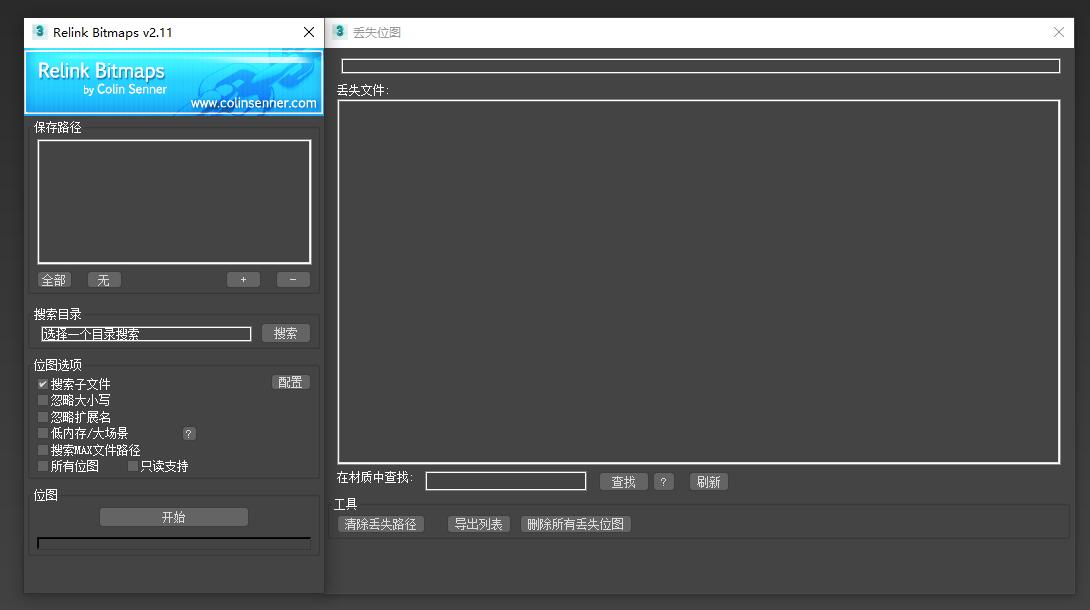Click the progress bar under 开始
The height and width of the screenshot is (610, 1090).
174,543
